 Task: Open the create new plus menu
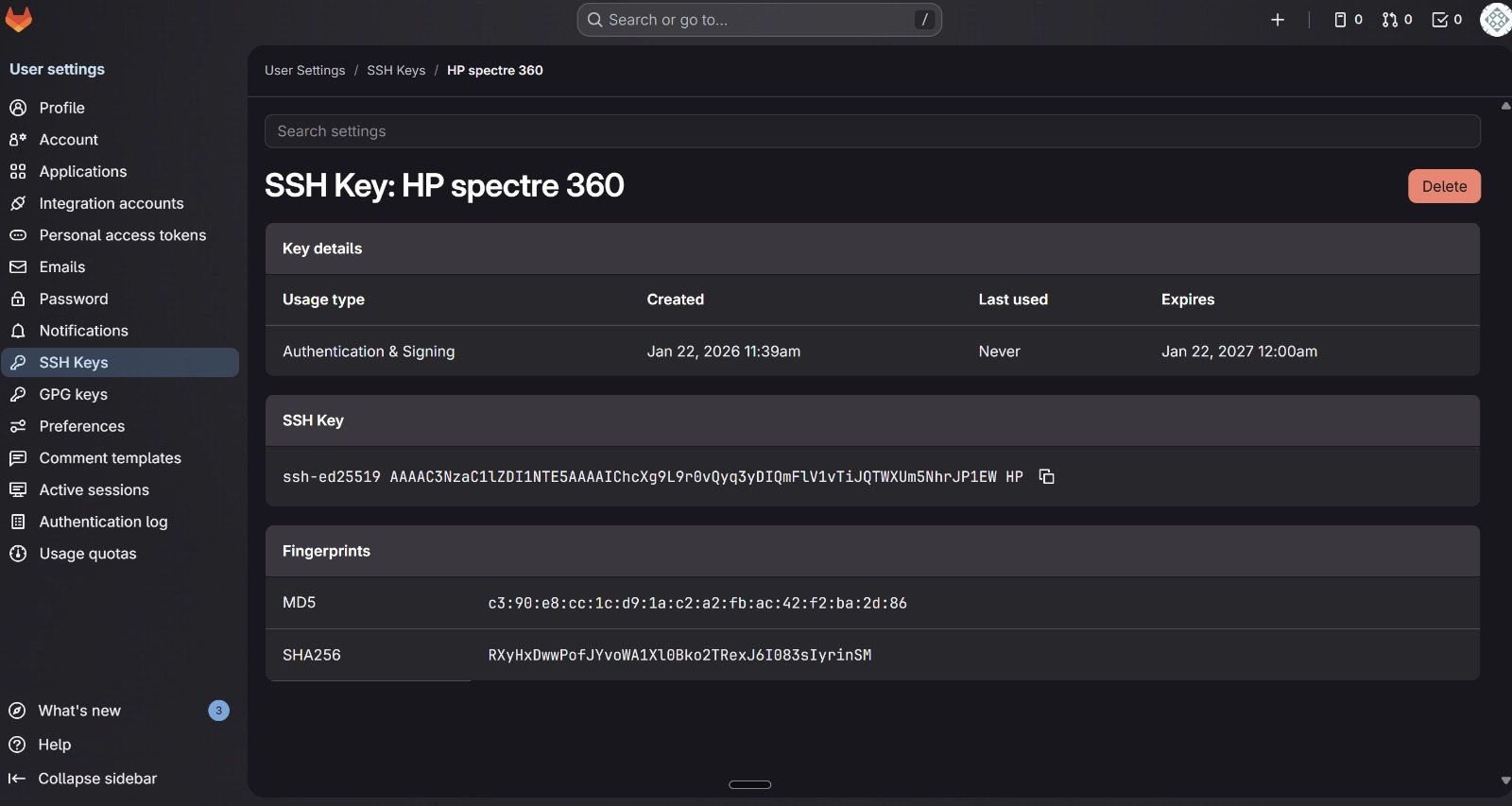[1277, 20]
